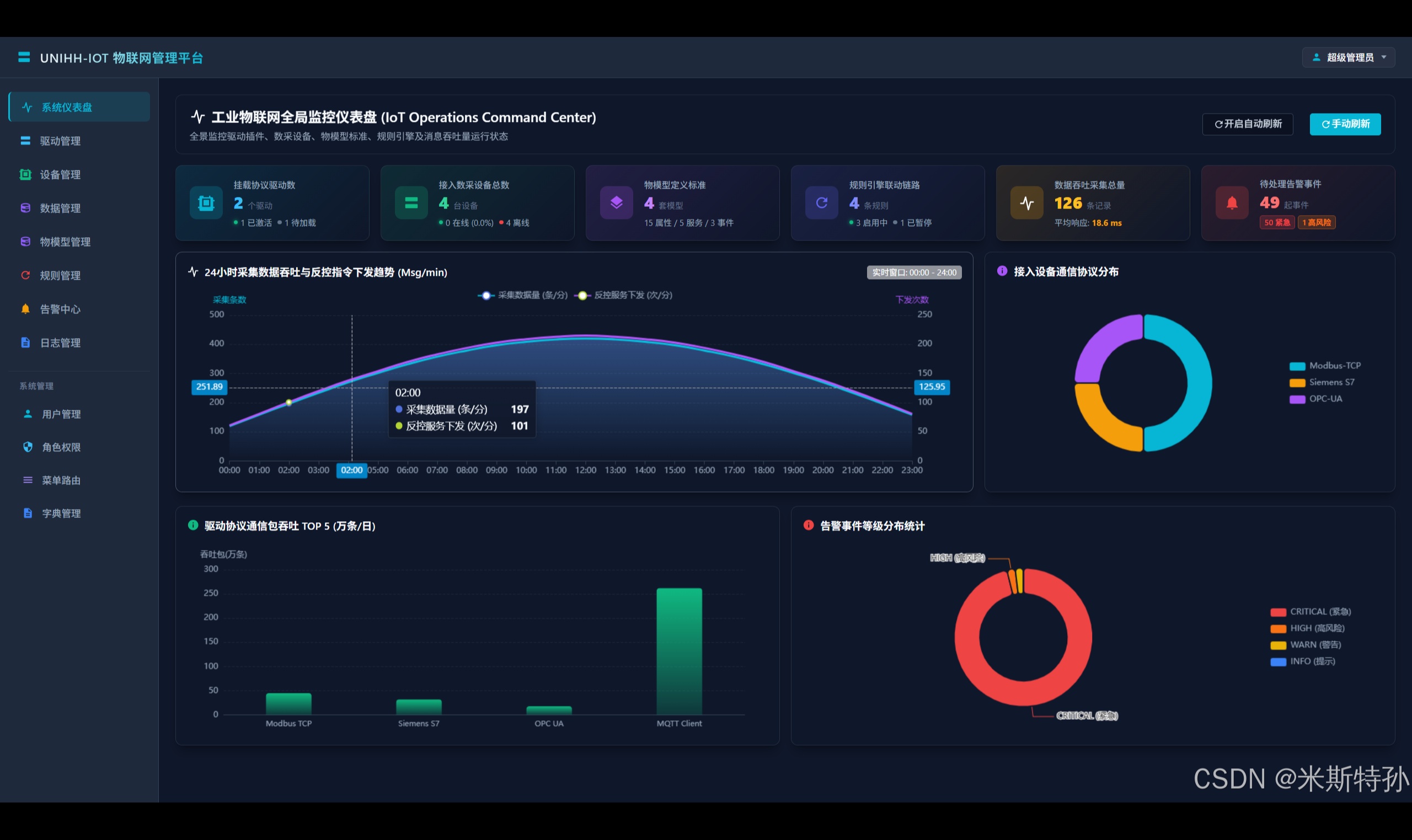1412x840 pixels.
Task: Click the cycle icon on 规则引擎联动链路 card
Action: 822,202
